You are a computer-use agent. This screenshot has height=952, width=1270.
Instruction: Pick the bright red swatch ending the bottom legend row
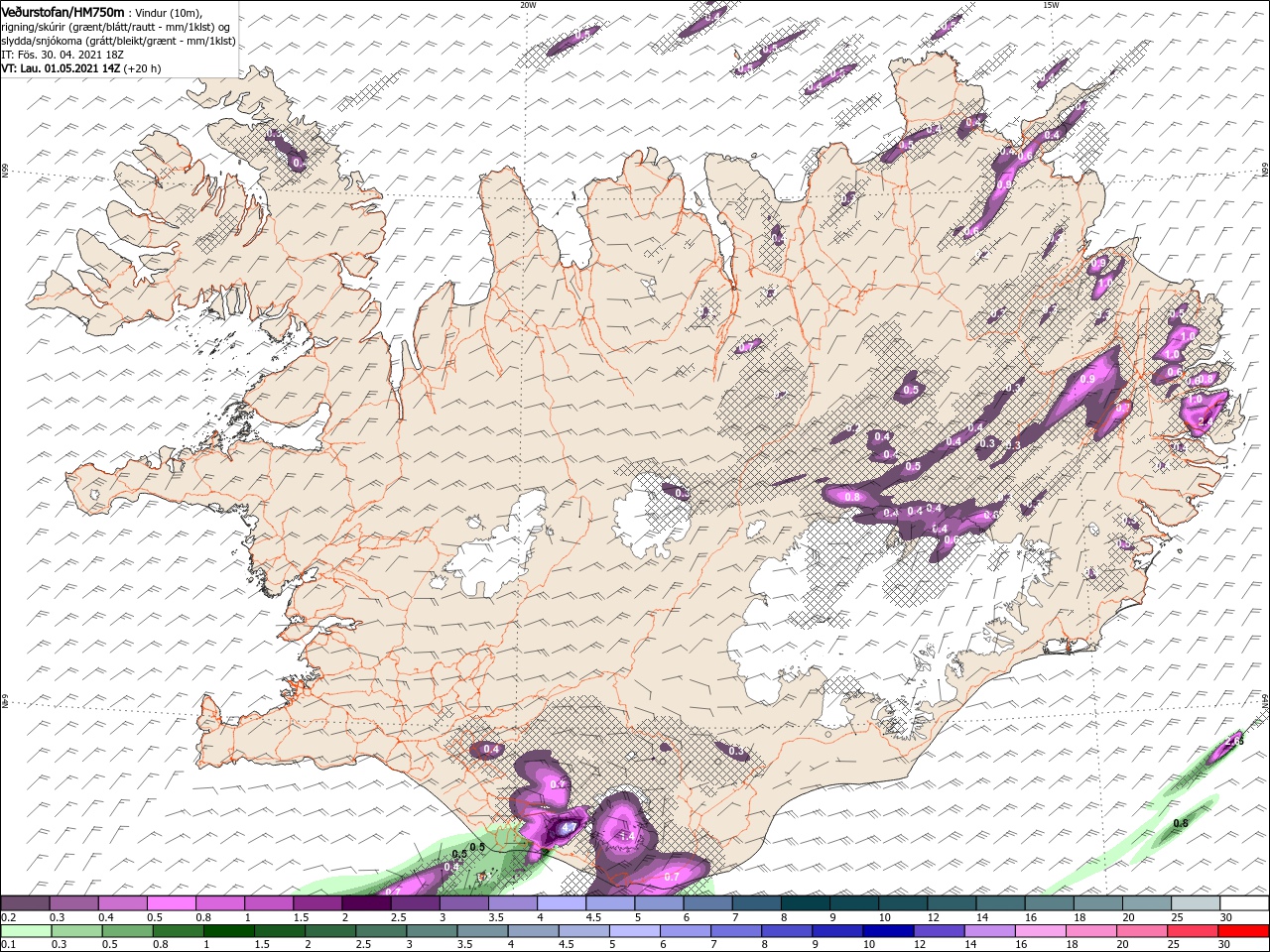click(1244, 931)
